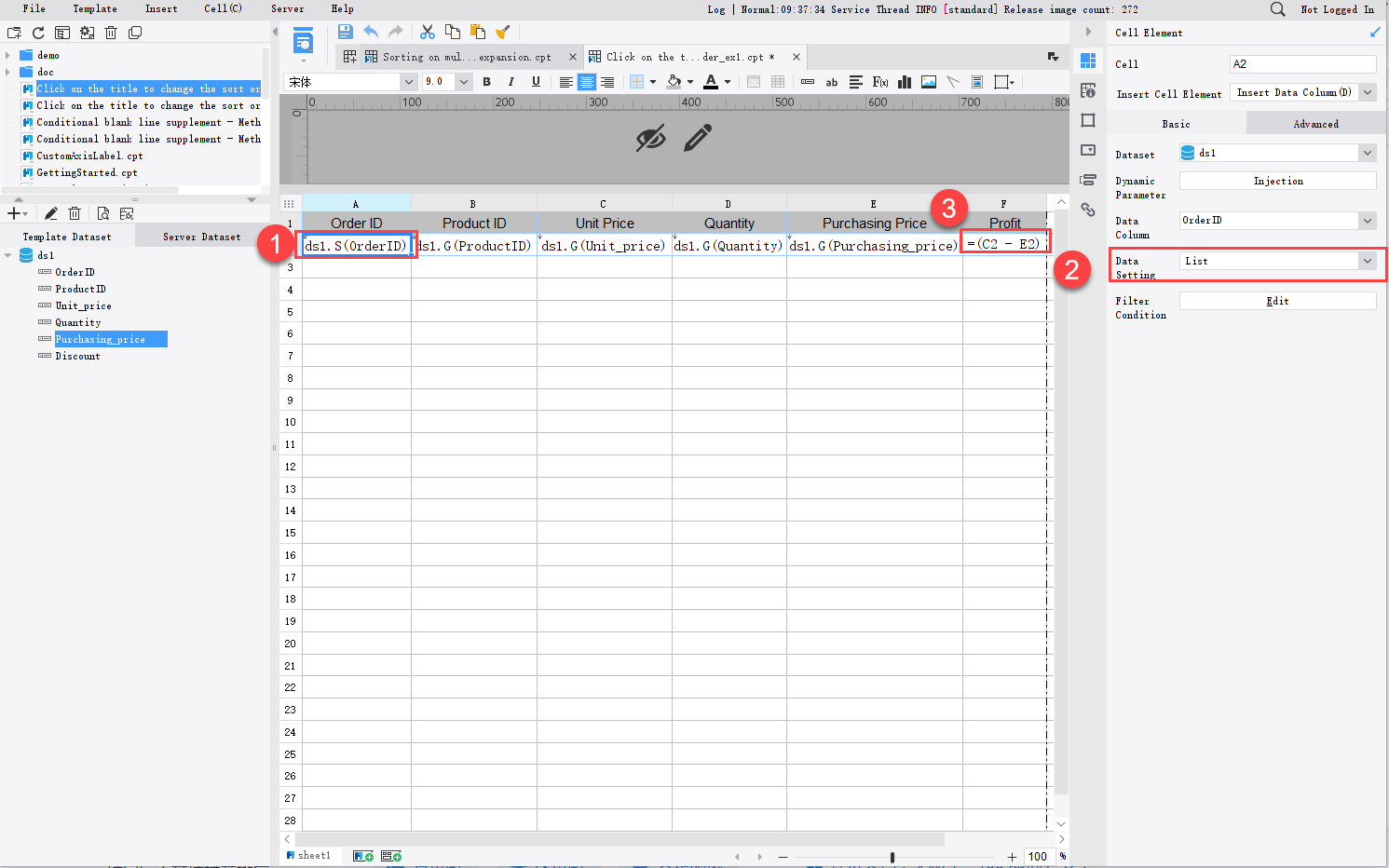Align cell text to the center
The width and height of the screenshot is (1389, 868).
[x=586, y=82]
